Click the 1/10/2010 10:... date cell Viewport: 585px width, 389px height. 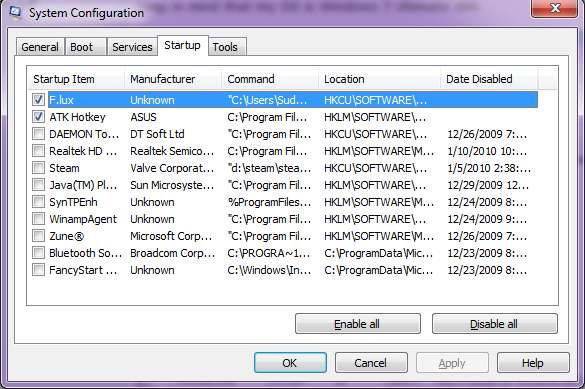click(487, 151)
